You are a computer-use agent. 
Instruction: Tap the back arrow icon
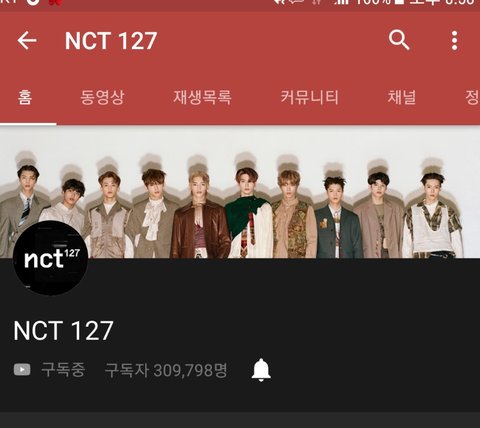27,41
